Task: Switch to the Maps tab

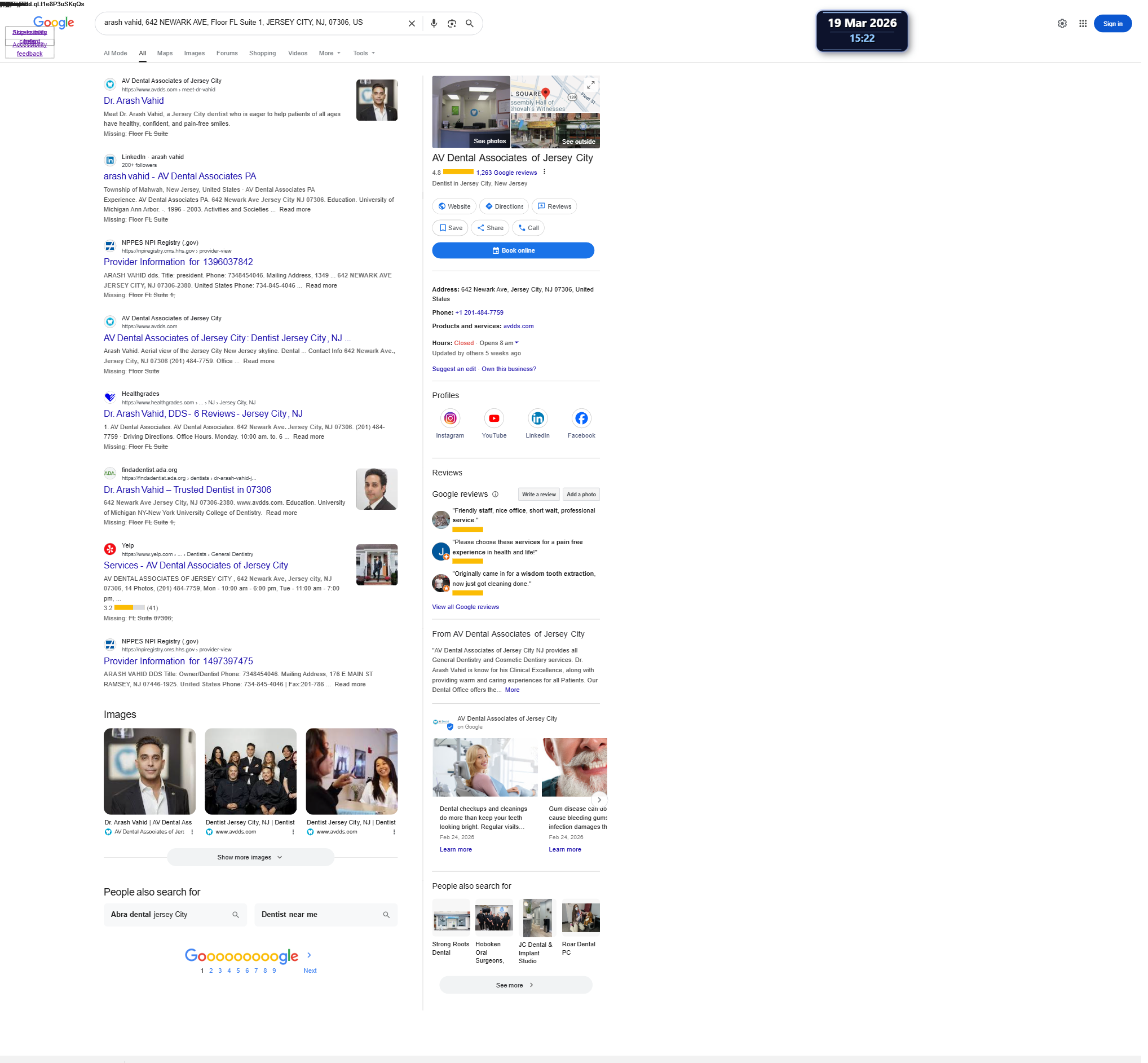Action: (165, 53)
